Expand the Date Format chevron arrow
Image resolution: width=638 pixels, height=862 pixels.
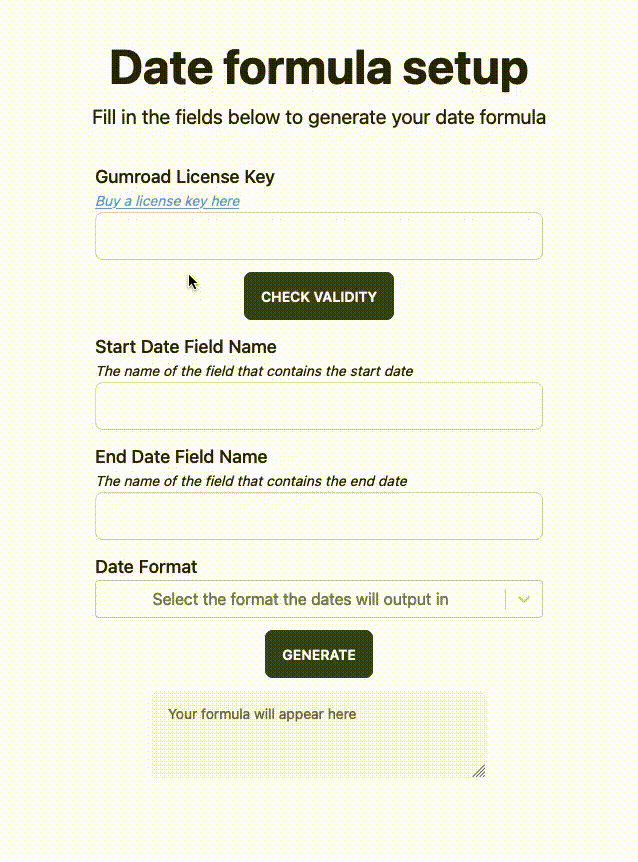tap(525, 600)
